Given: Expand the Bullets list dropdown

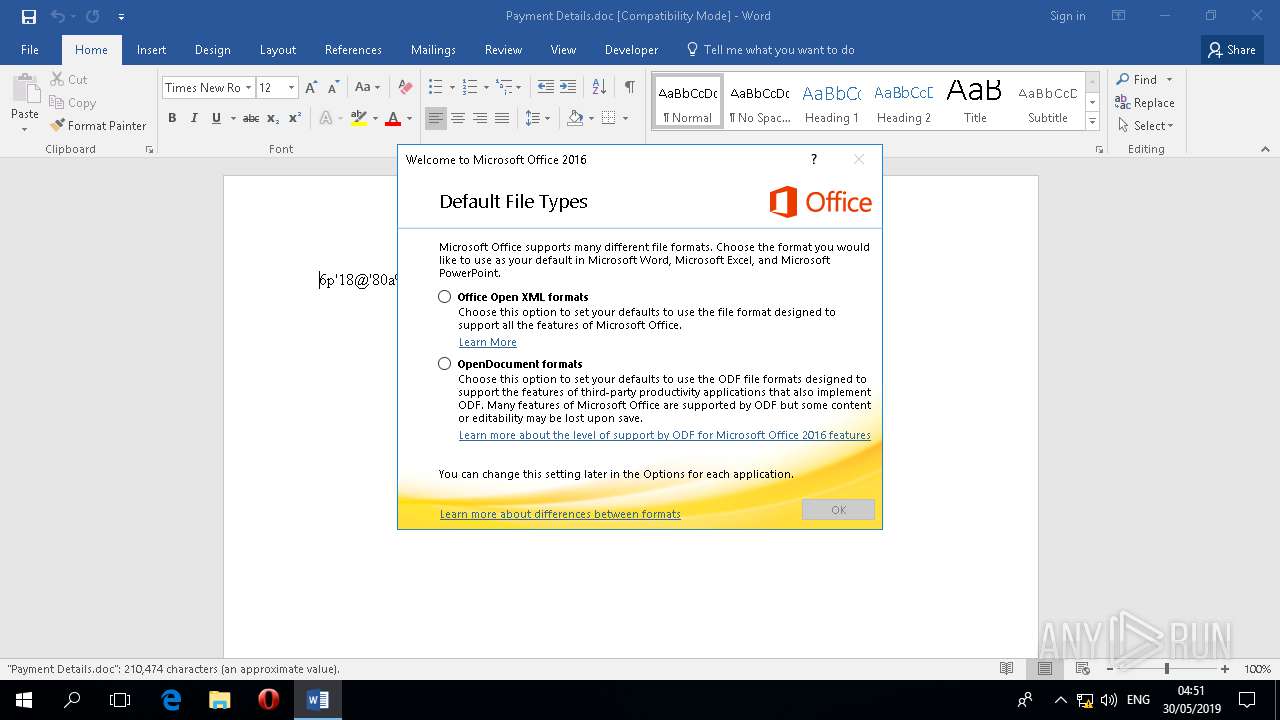Looking at the screenshot, I should [452, 87].
